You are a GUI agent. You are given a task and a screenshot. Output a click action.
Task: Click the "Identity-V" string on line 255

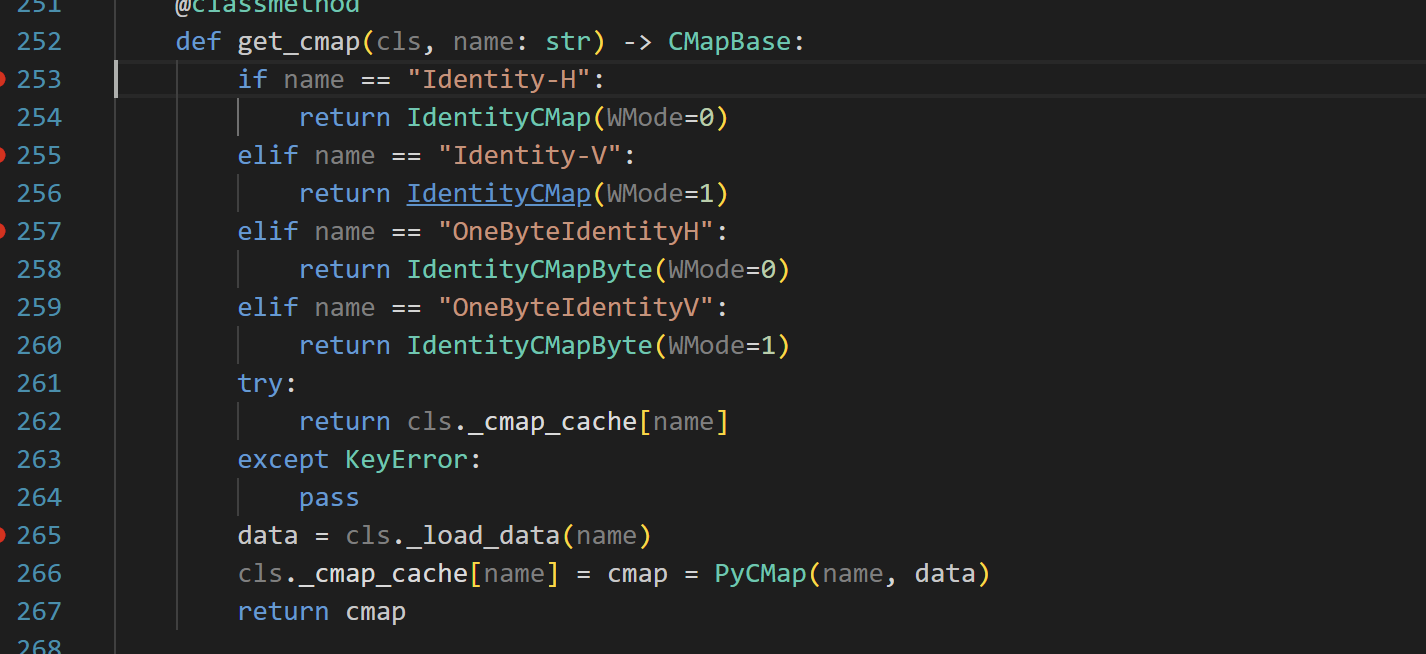pyautogui.click(x=537, y=156)
